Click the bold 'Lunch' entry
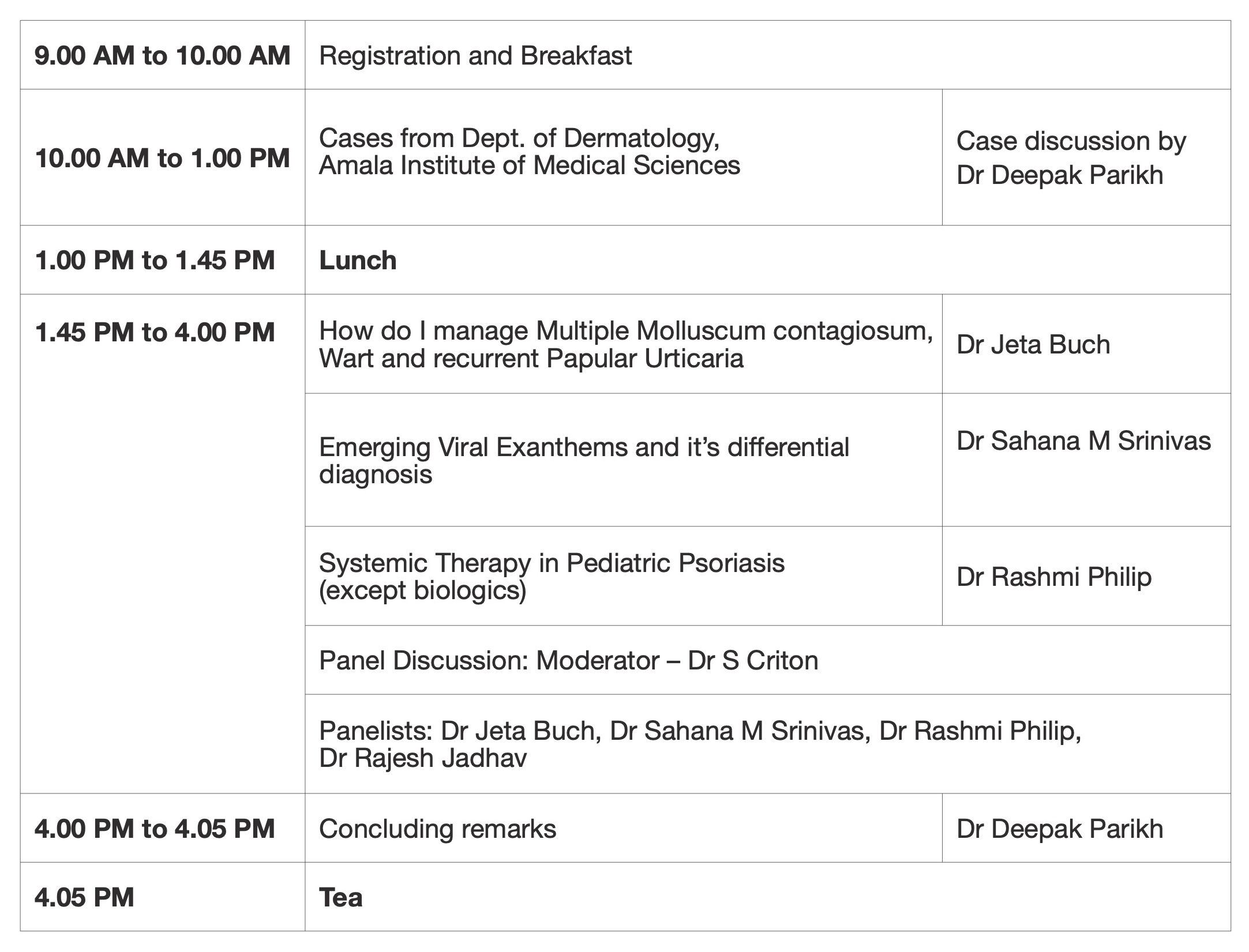This screenshot has height=952, width=1249. pos(358,261)
